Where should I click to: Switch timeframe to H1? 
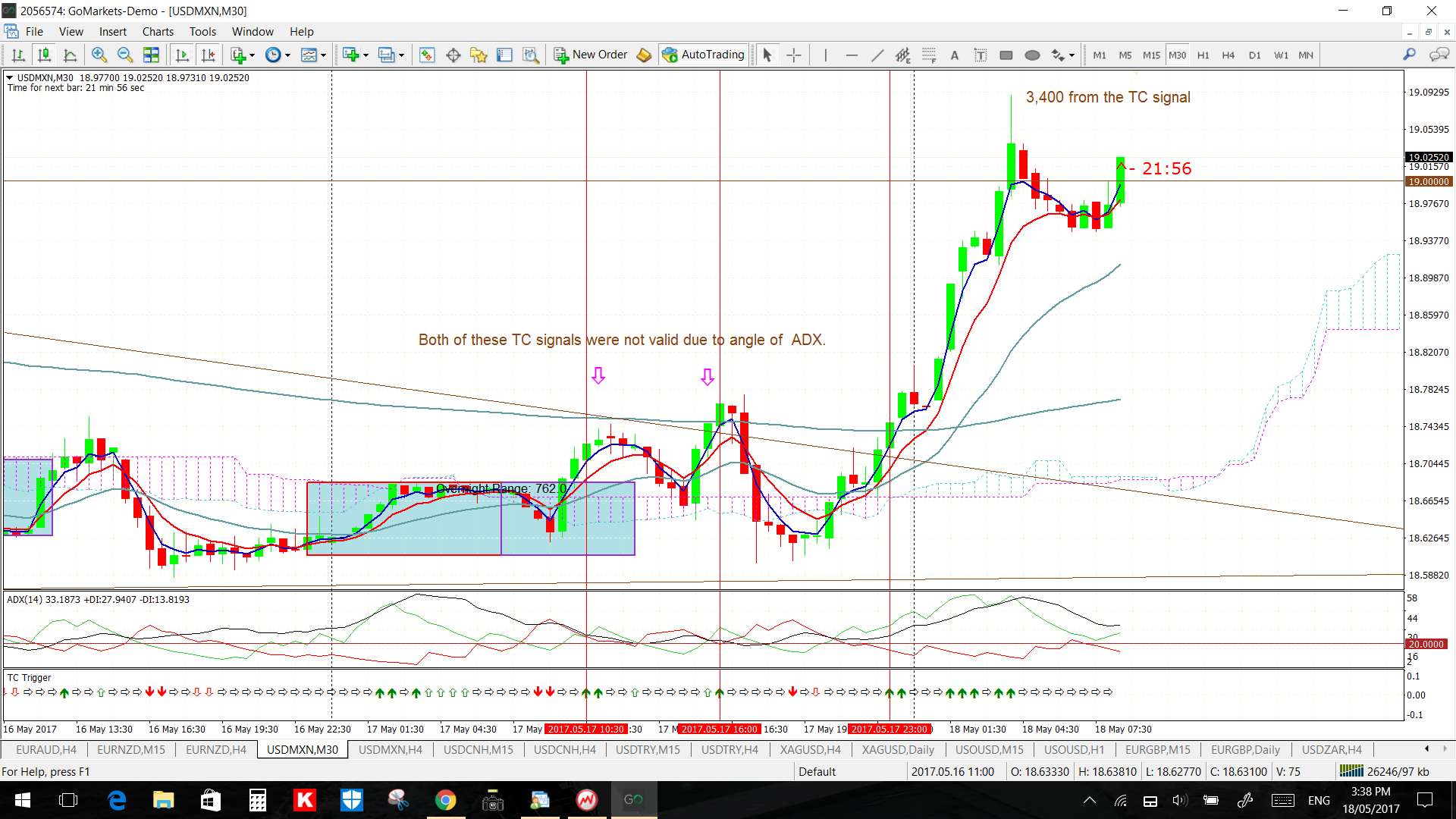1203,55
